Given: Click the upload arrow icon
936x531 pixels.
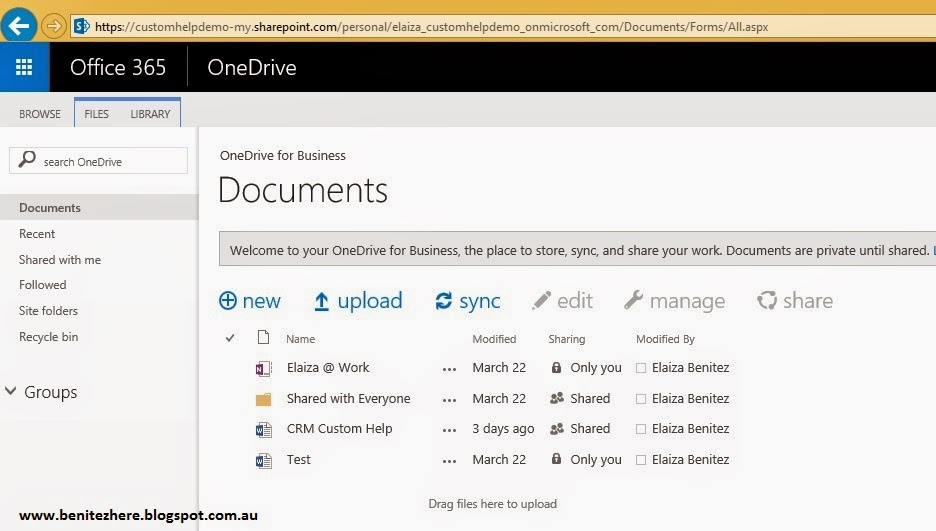Looking at the screenshot, I should click(x=321, y=301).
